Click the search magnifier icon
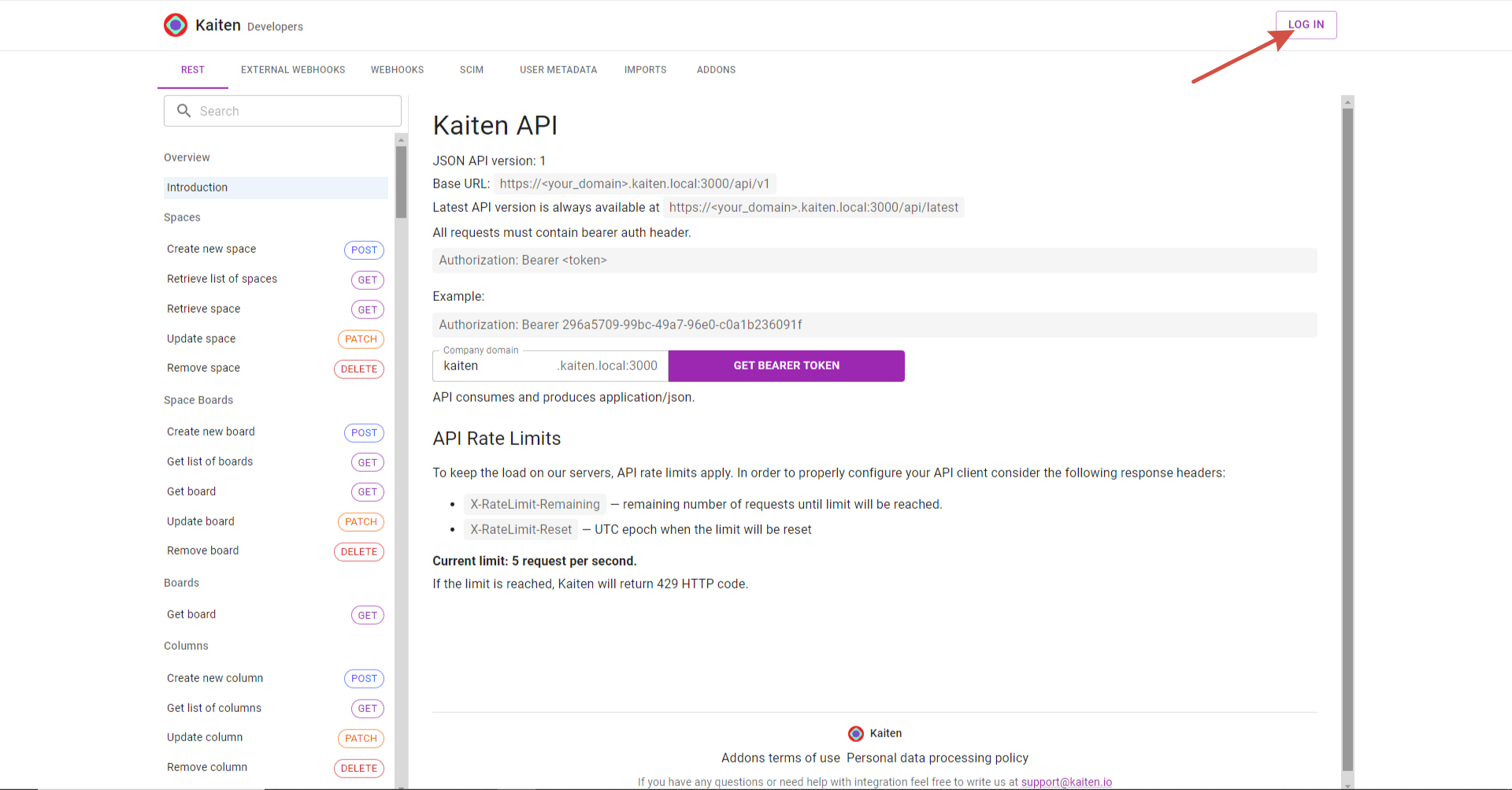The width and height of the screenshot is (1512, 790). [x=183, y=111]
